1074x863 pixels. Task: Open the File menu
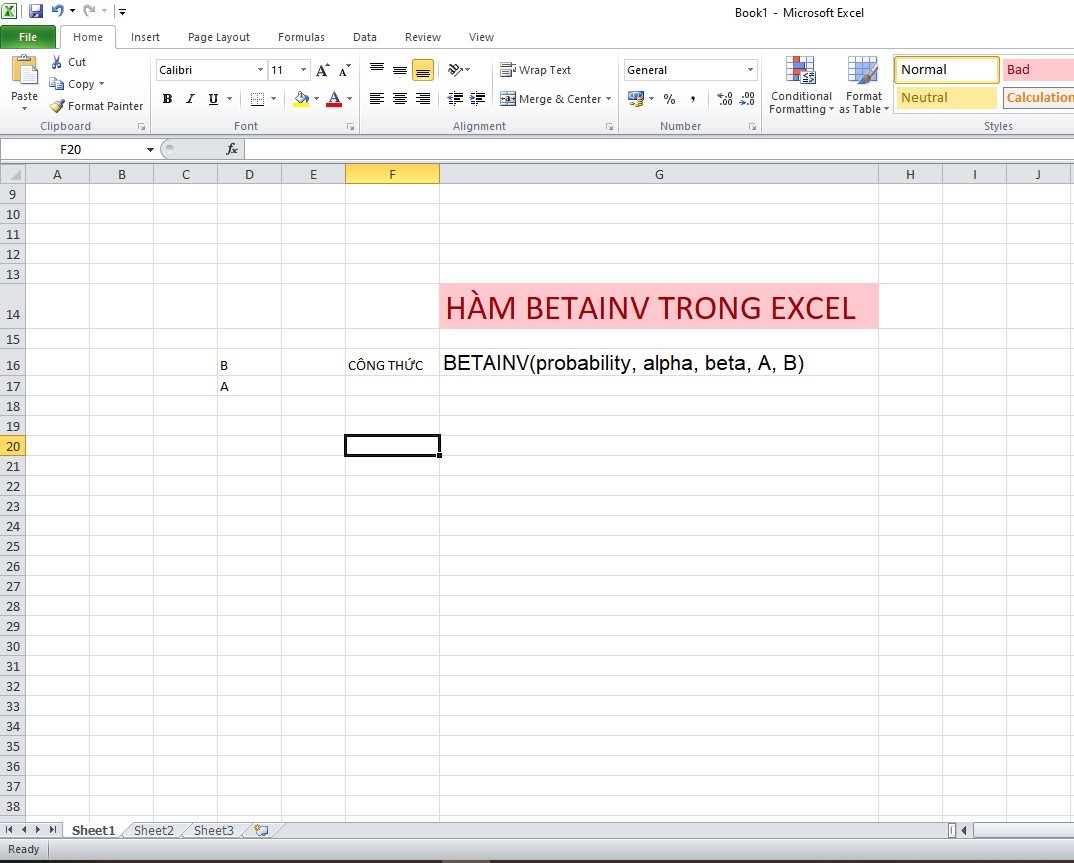(28, 36)
